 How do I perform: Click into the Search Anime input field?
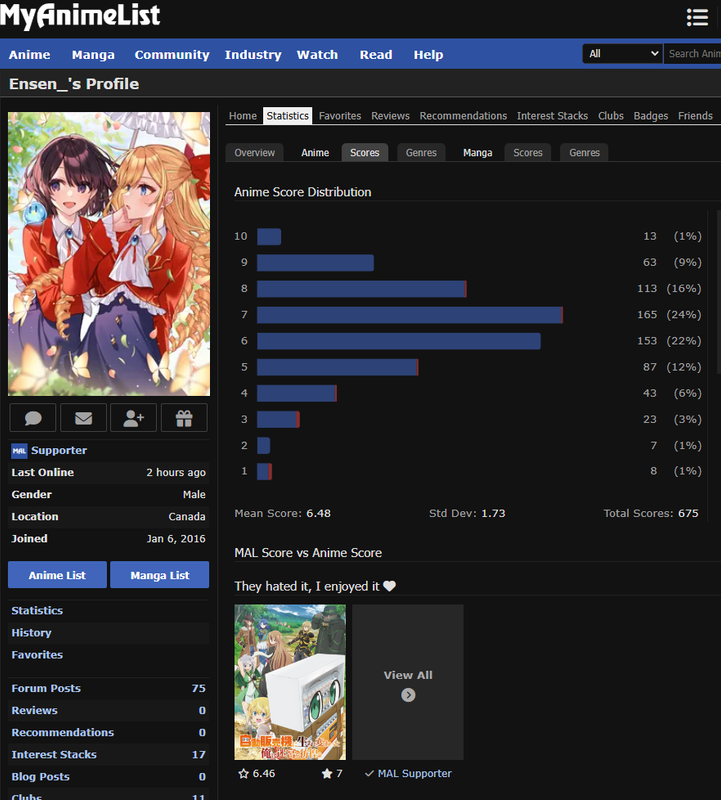(x=692, y=54)
